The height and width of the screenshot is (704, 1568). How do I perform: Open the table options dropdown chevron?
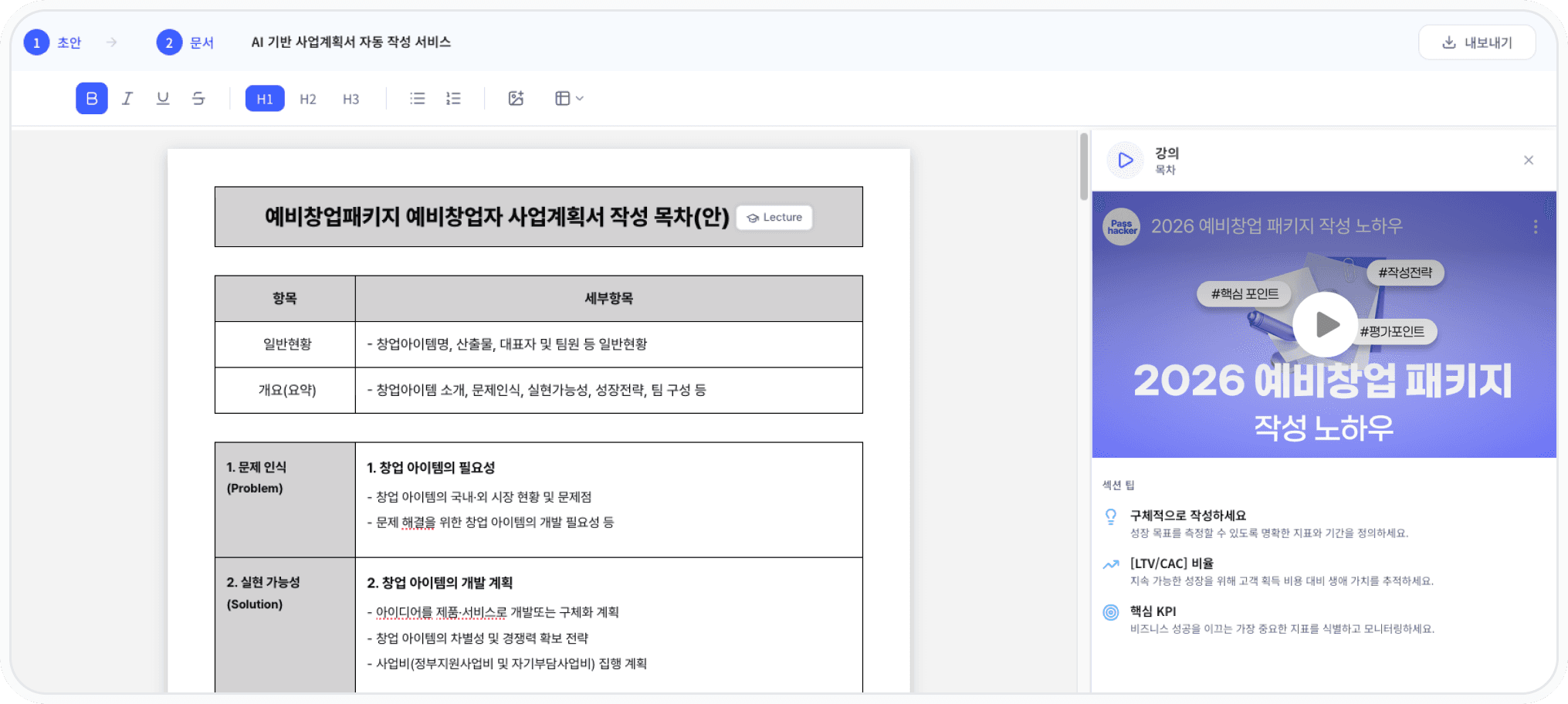(581, 98)
